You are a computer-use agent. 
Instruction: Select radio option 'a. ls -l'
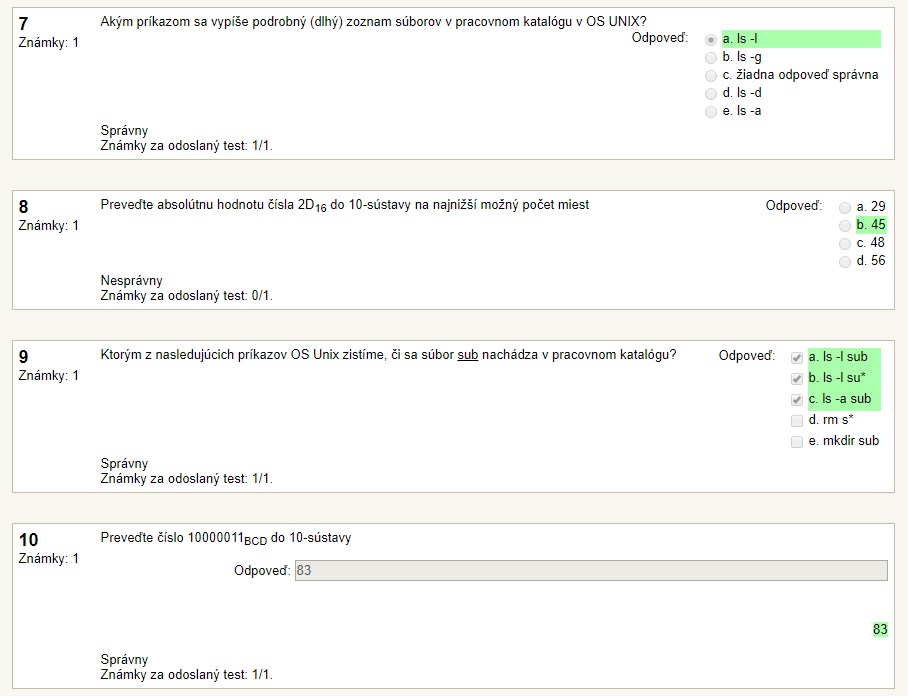point(711,39)
